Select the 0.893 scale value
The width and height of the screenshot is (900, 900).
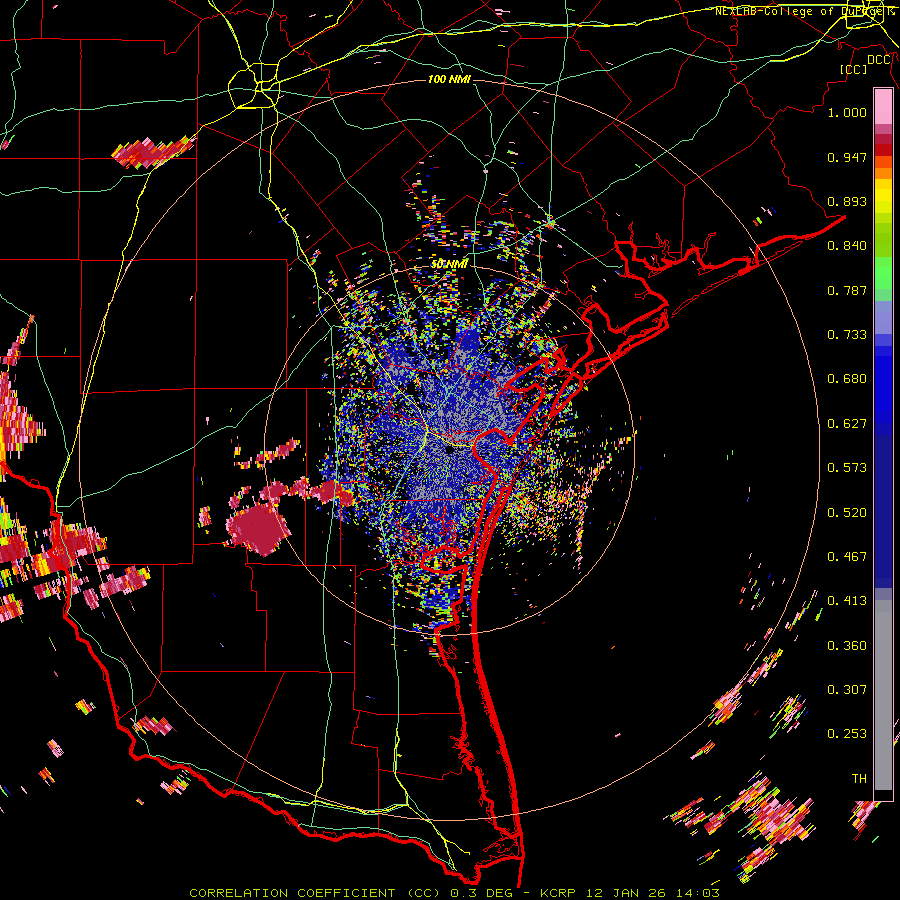click(847, 201)
